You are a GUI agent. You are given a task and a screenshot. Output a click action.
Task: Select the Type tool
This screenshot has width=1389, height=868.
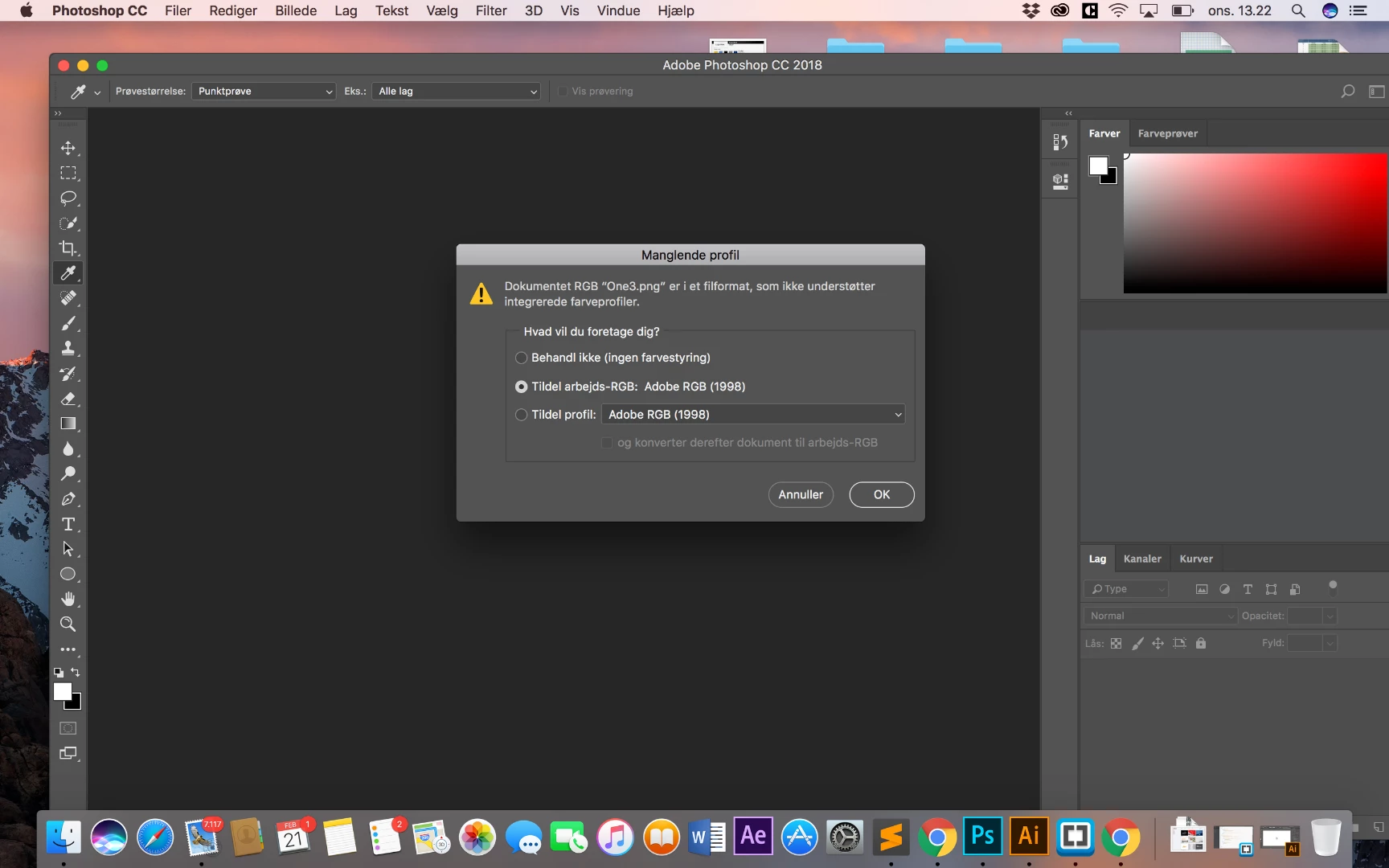[x=68, y=524]
